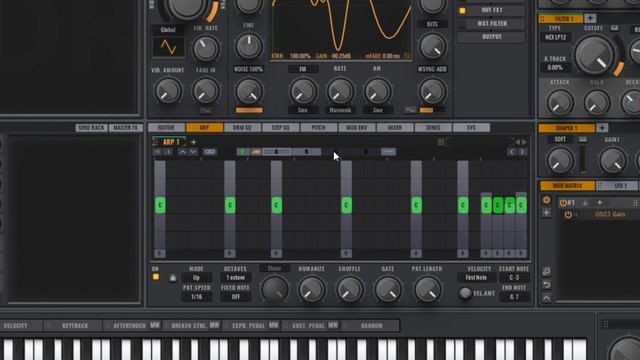Click the SEND RACK button
Viewport: 640px width, 360px height.
click(x=91, y=128)
